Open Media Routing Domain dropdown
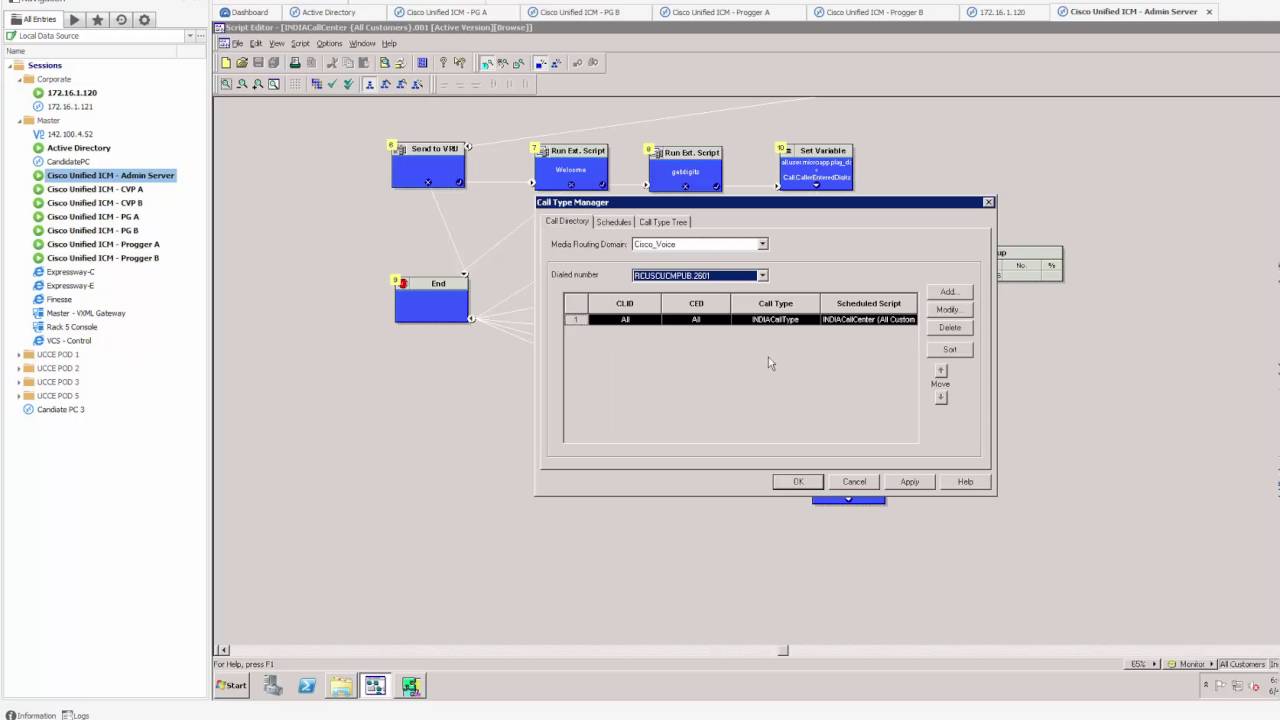The image size is (1280, 720). click(x=762, y=244)
